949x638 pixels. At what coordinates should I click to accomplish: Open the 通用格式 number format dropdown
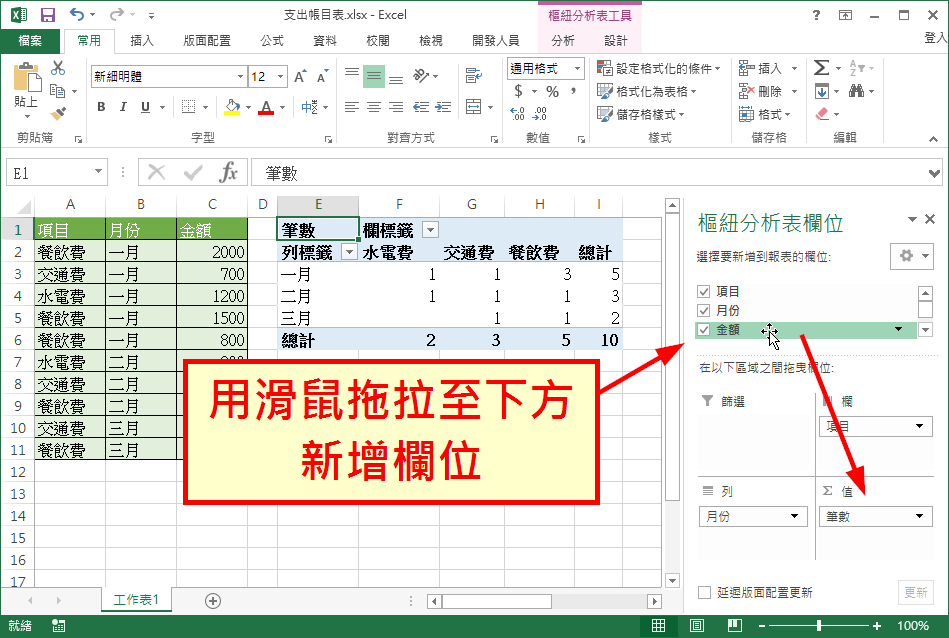click(575, 69)
